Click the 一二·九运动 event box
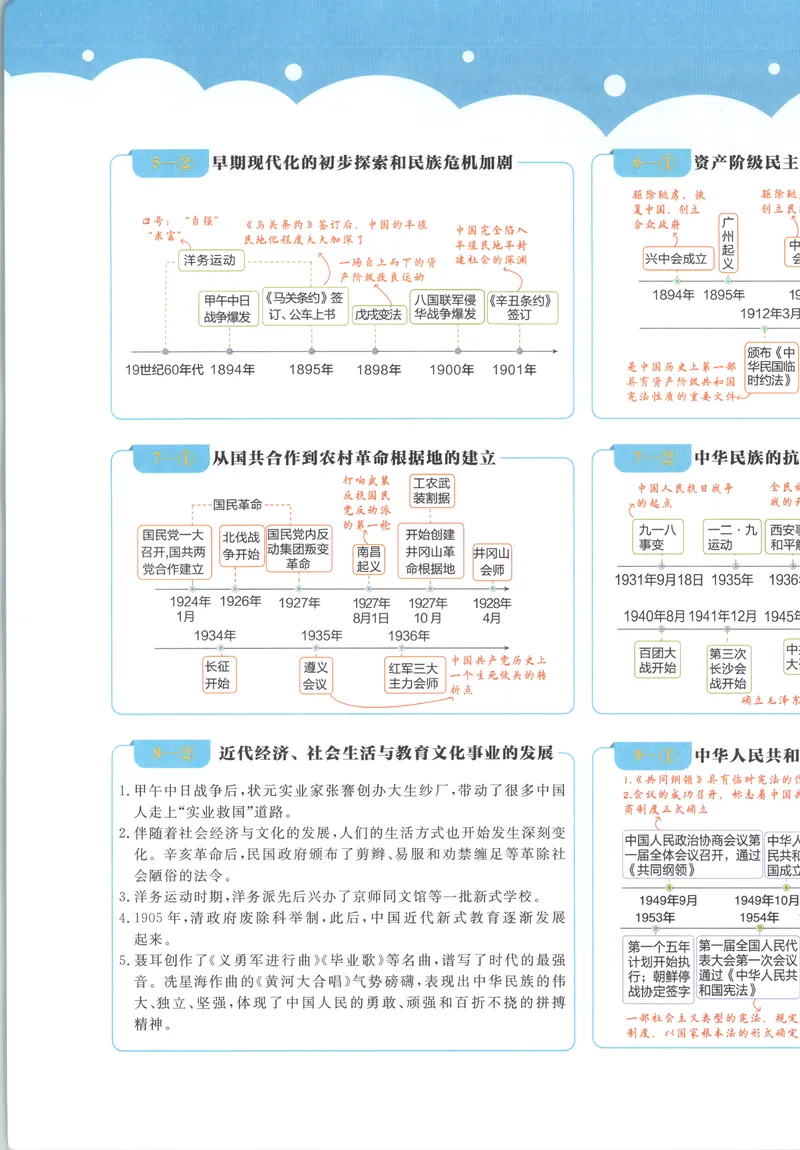This screenshot has height=1150, width=800. click(731, 537)
